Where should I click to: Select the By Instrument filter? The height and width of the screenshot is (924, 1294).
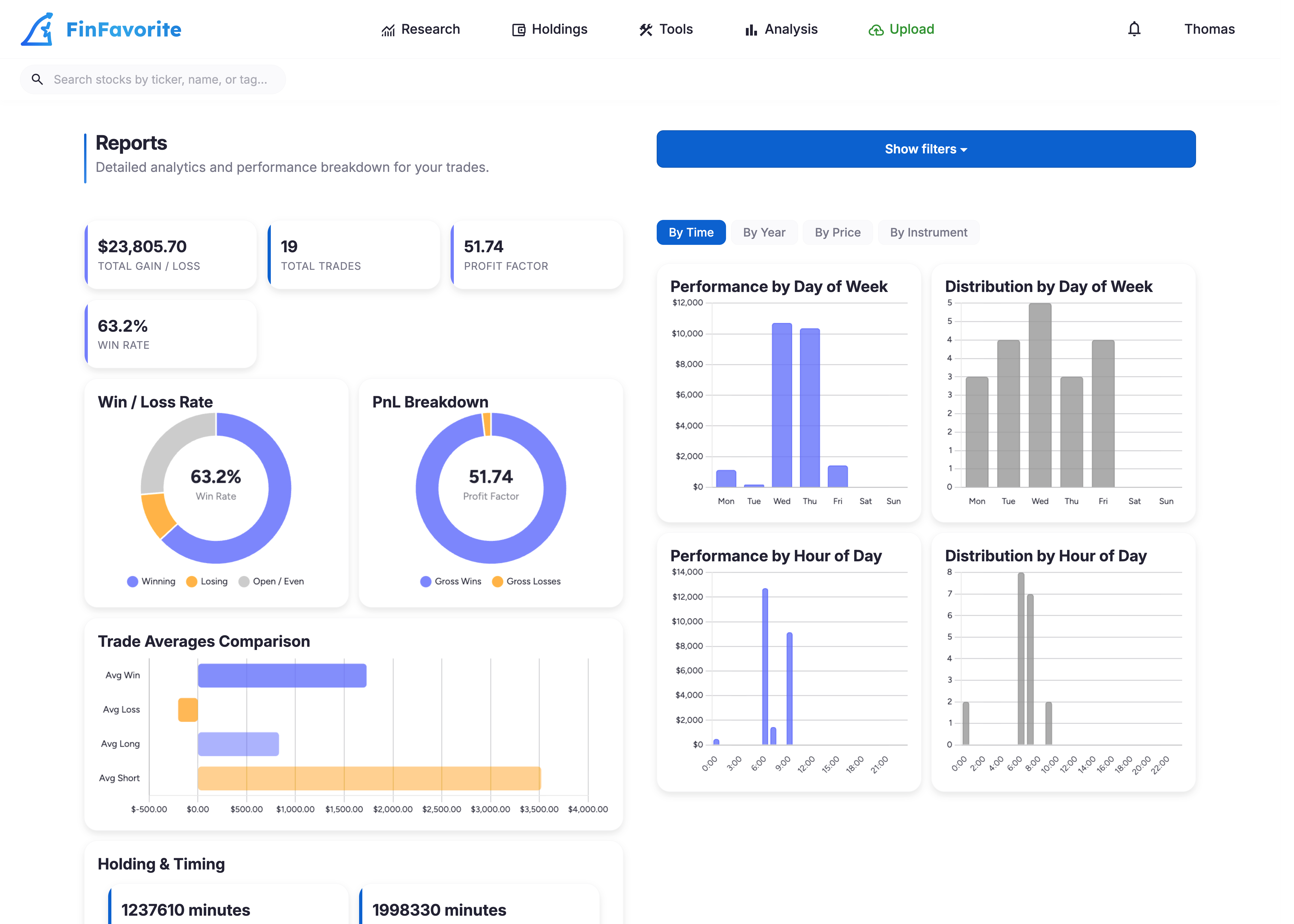pyautogui.click(x=929, y=232)
